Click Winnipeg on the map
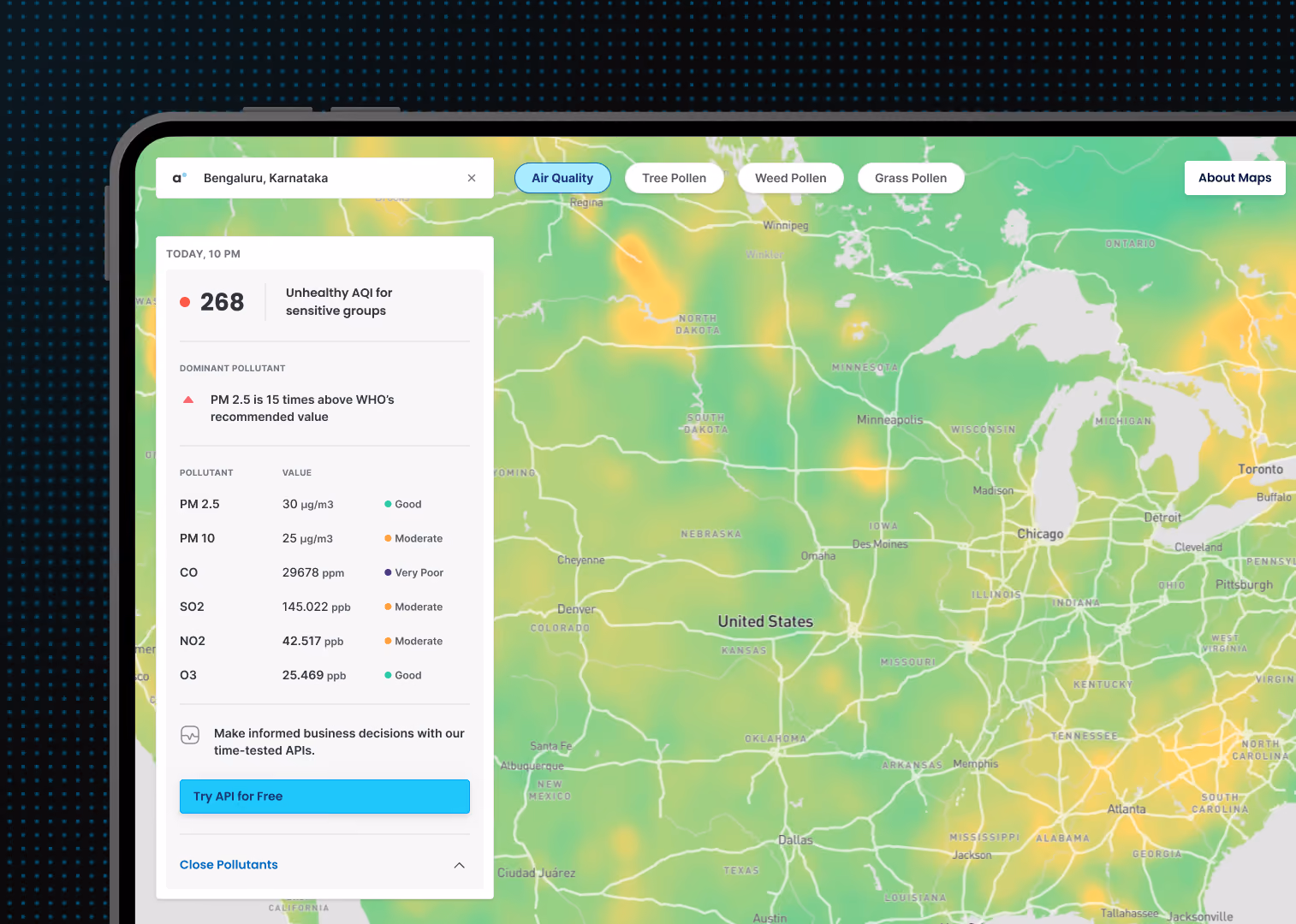Screen dimensions: 1296x924 (x=786, y=226)
